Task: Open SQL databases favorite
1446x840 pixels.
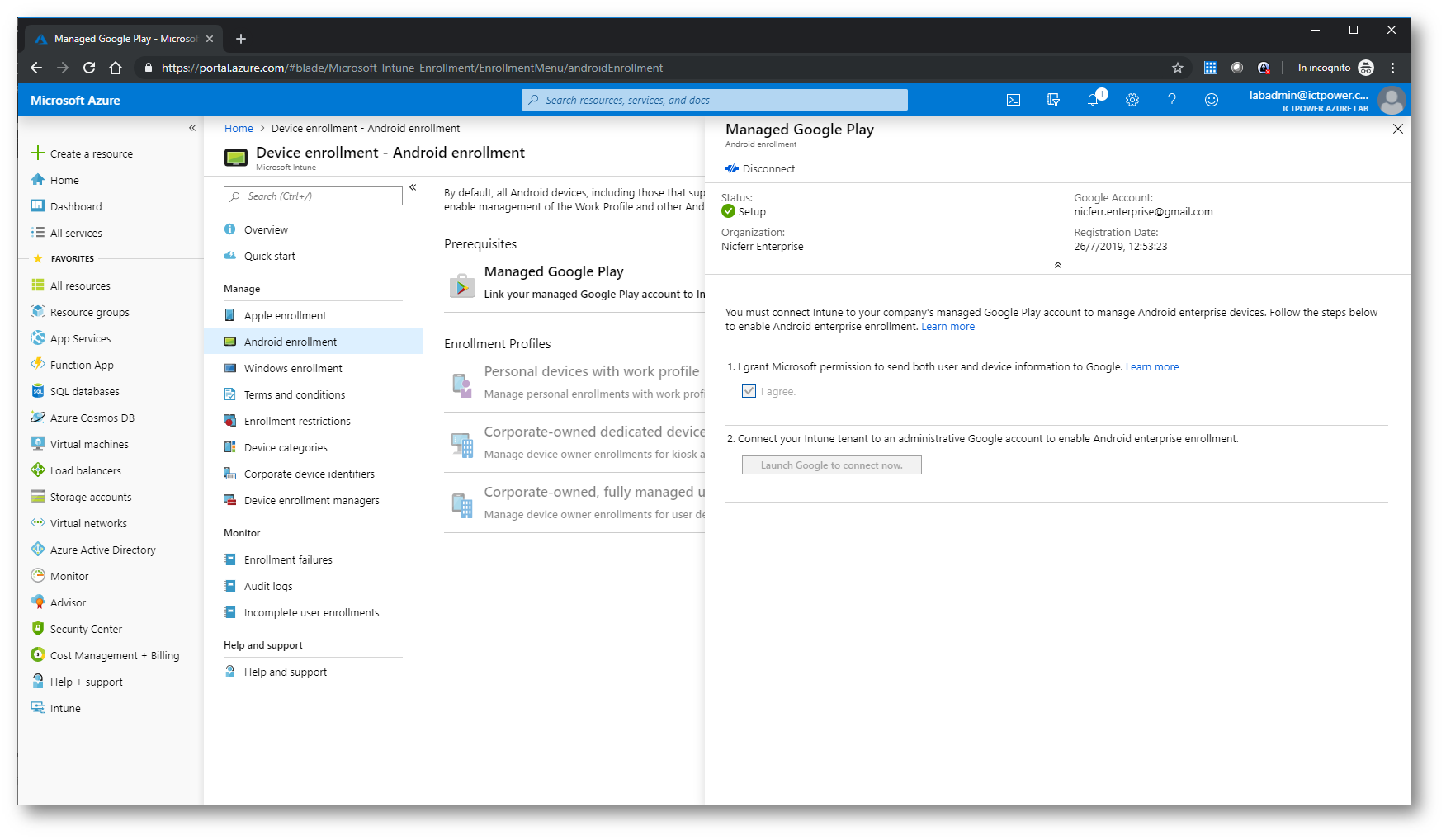Action: click(75, 391)
